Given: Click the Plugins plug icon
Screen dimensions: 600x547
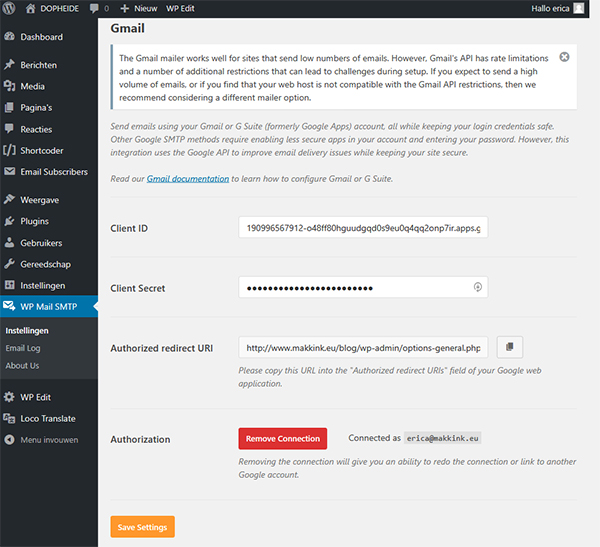Looking at the screenshot, I should [9, 221].
